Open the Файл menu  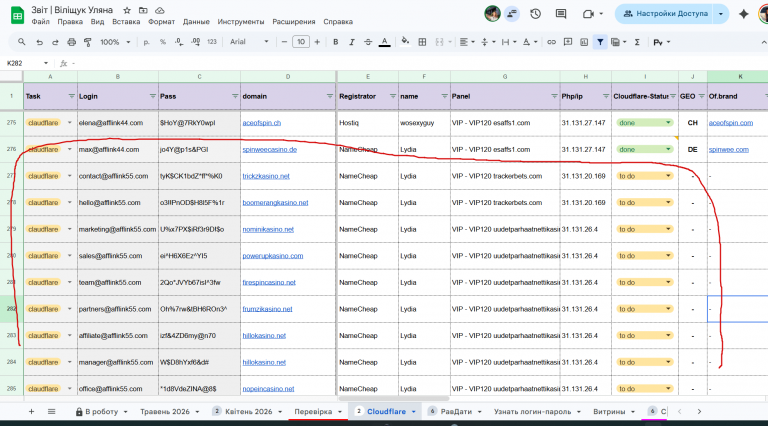[x=40, y=22]
